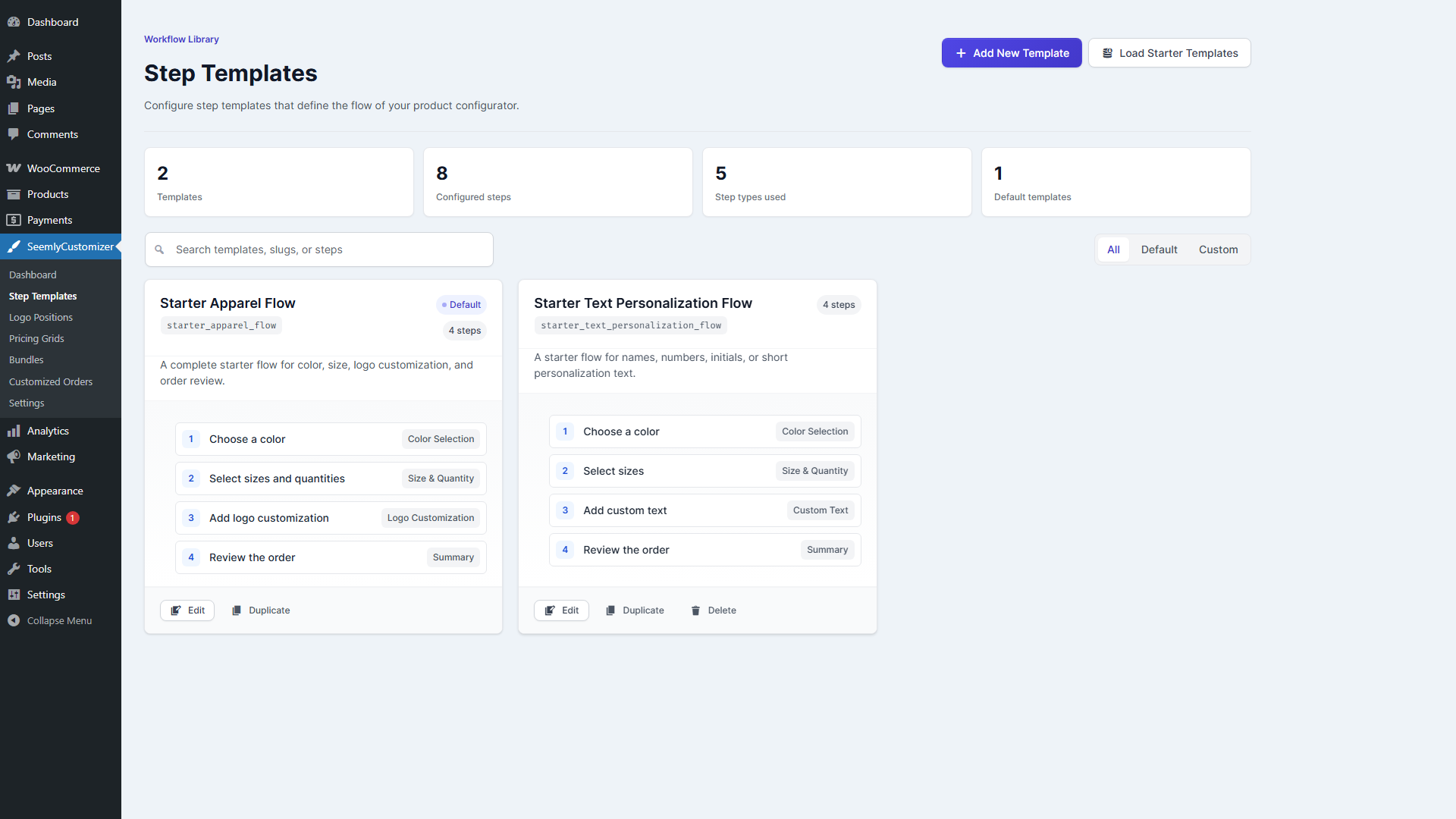Click the Appearance paintbrush icon
Screen dimensions: 1456x819
[14, 491]
